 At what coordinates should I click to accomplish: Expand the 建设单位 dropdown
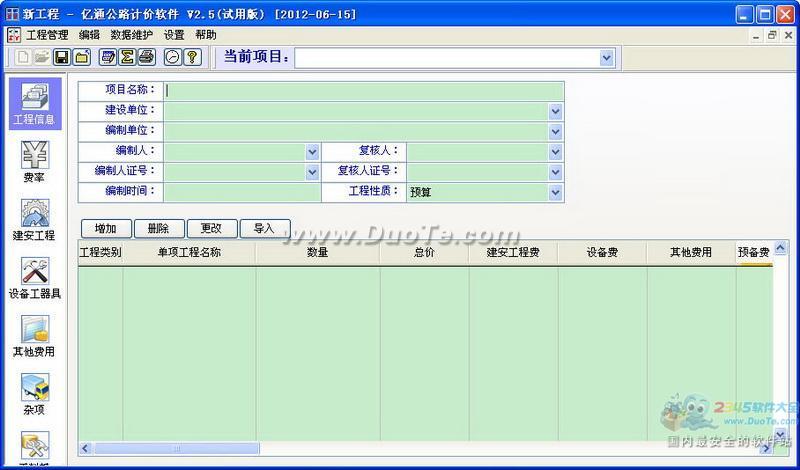point(556,111)
